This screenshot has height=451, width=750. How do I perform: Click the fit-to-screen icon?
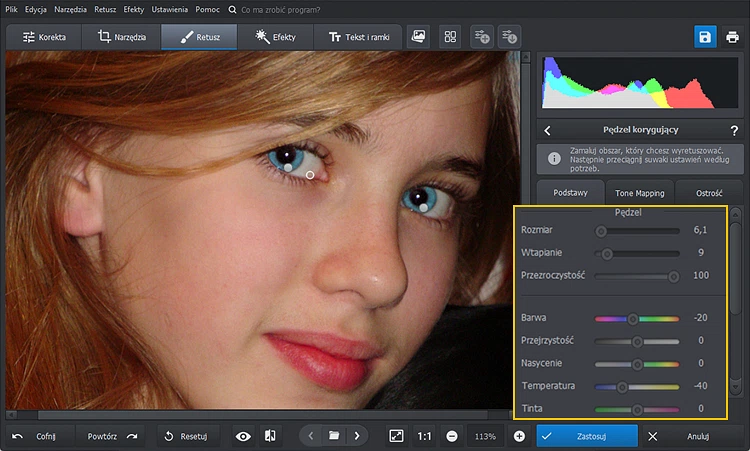click(x=396, y=436)
